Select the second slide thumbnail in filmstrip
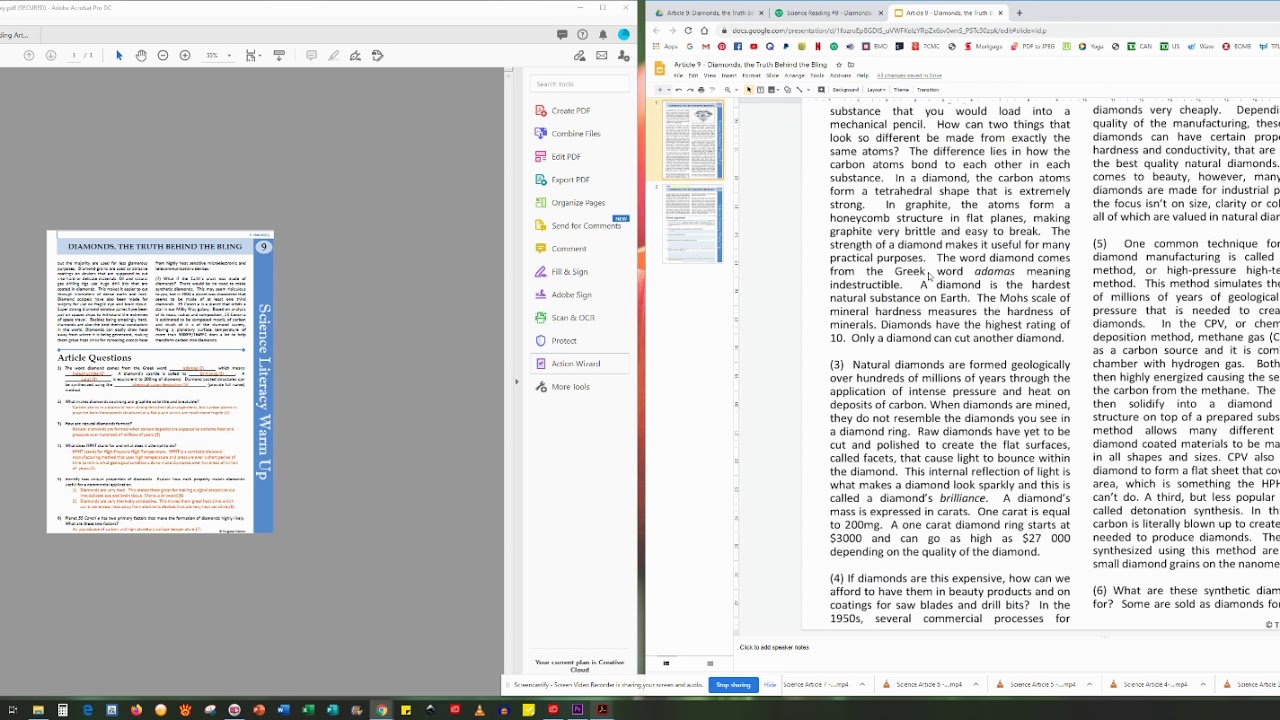The image size is (1280, 720). 692,222
